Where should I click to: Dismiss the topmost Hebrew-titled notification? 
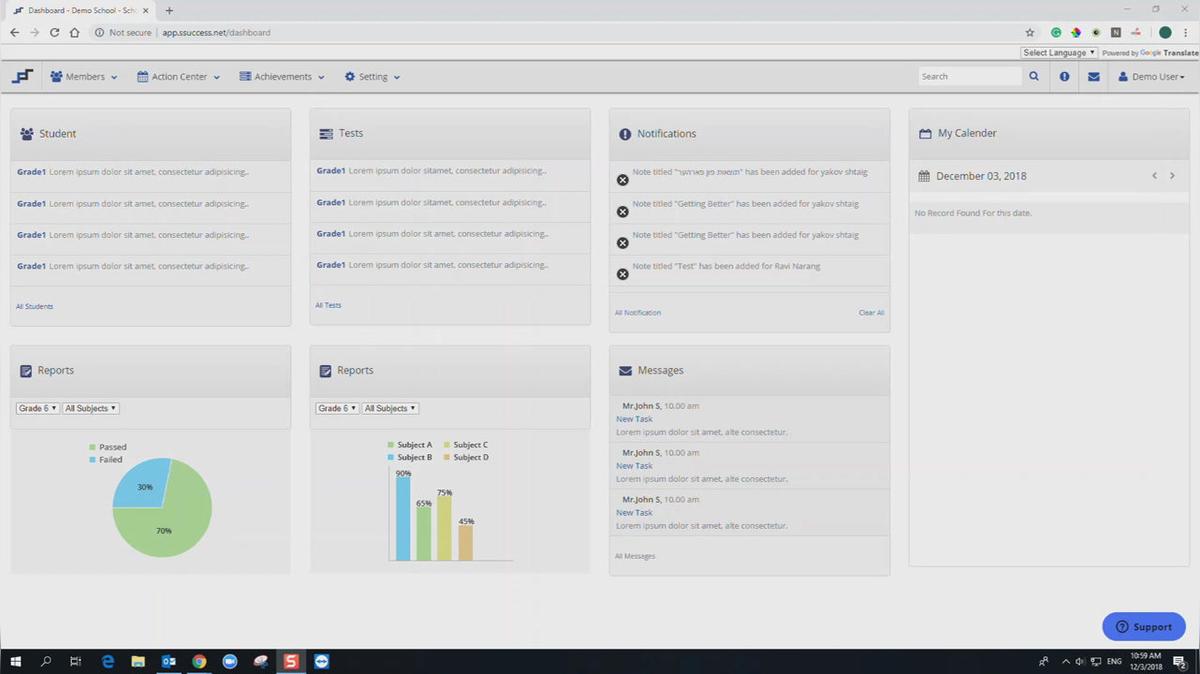pos(622,180)
